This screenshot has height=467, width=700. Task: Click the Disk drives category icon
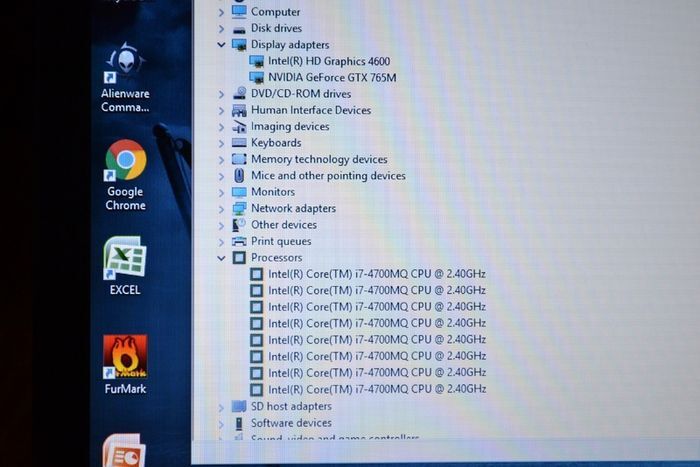tap(239, 29)
